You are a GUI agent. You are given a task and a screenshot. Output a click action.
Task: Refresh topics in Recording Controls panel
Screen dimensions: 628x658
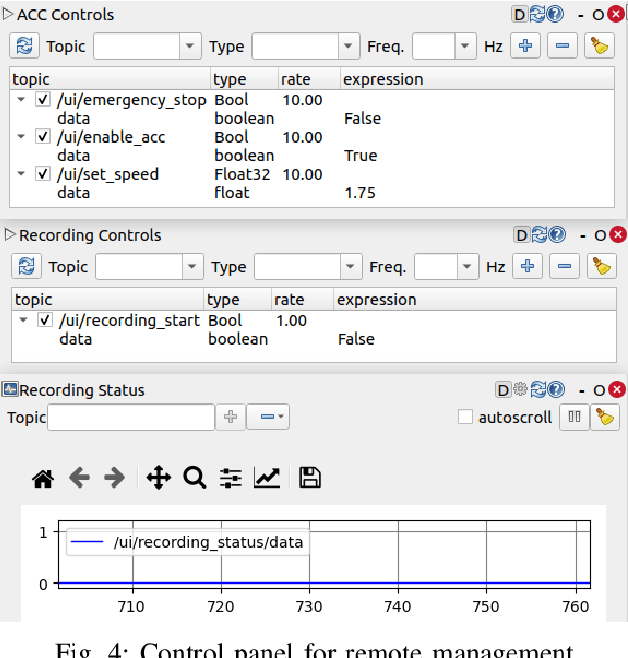[26, 266]
